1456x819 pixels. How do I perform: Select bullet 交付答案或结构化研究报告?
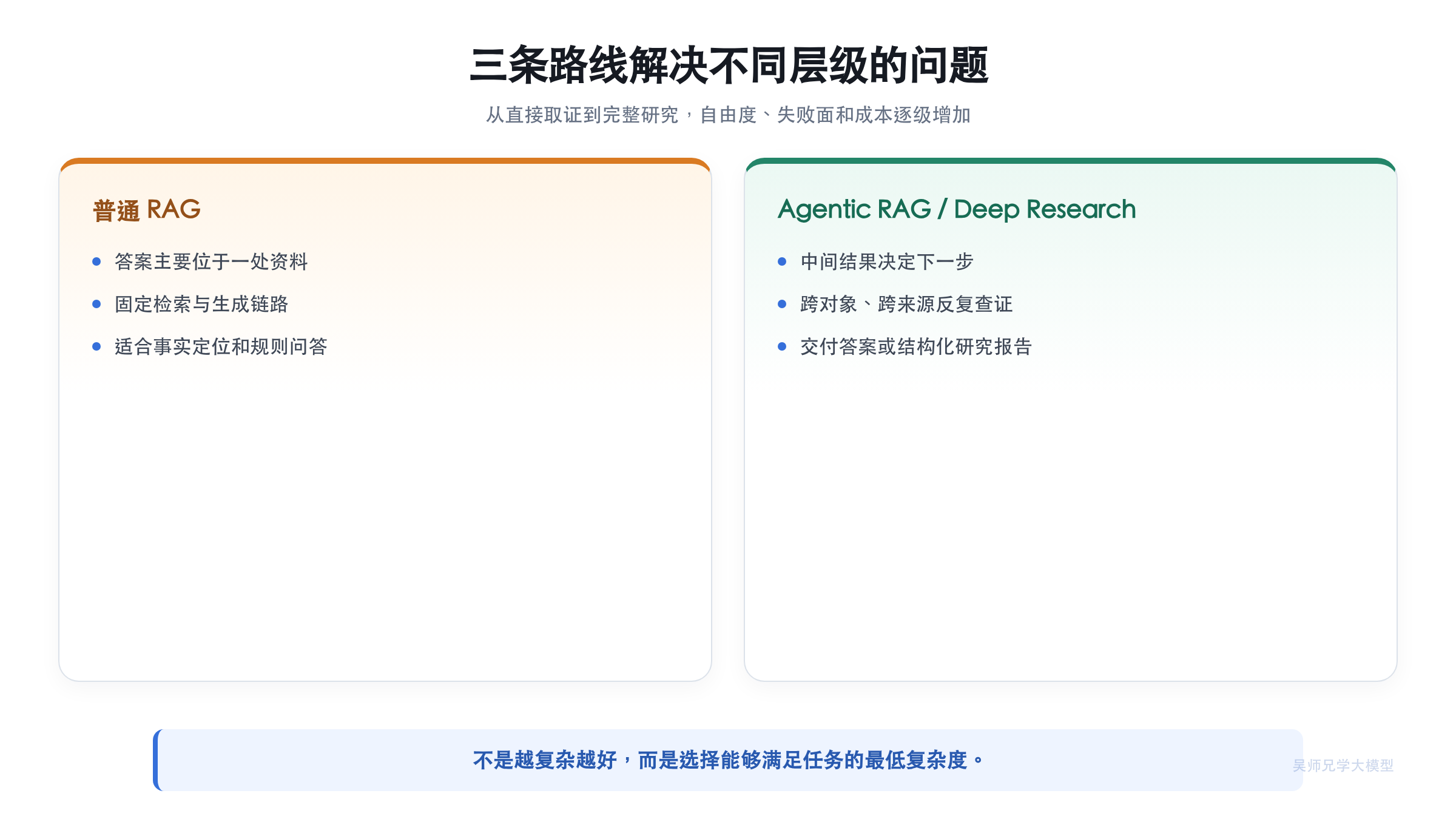click(916, 346)
